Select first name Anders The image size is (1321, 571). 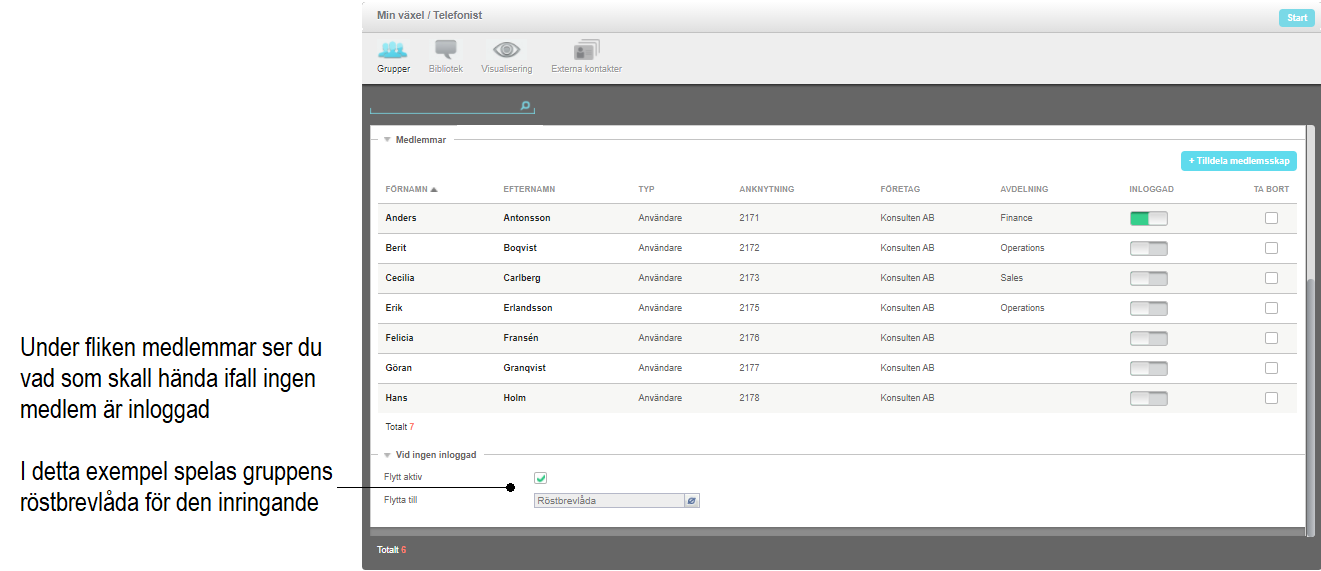(x=401, y=218)
